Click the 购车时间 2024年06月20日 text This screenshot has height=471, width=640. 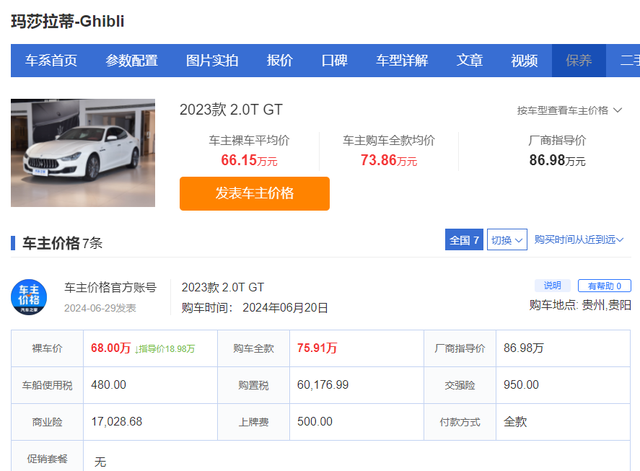(255, 308)
